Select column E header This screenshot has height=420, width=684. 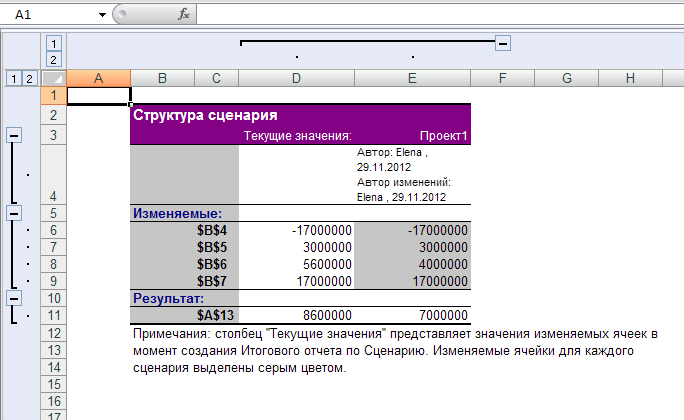click(412, 79)
